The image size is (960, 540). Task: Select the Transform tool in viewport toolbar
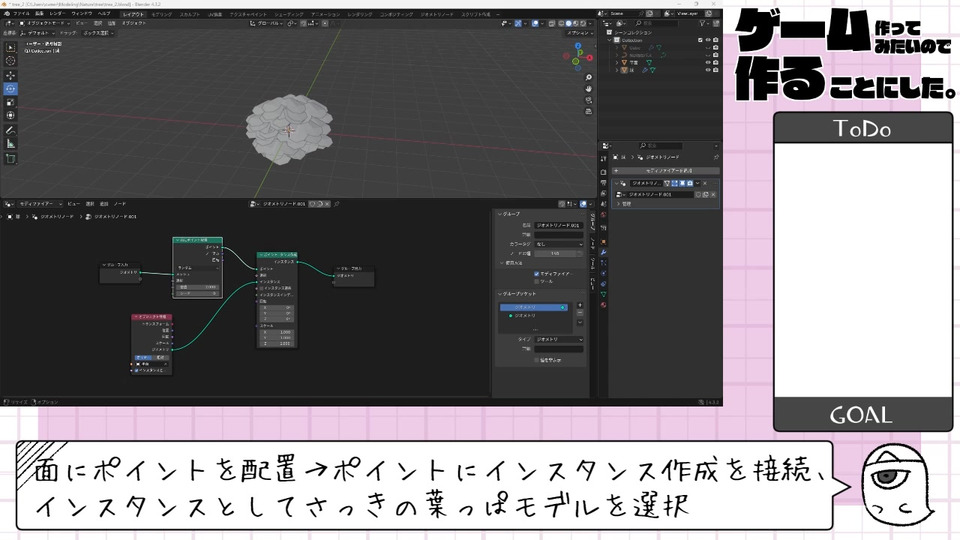tap(10, 115)
